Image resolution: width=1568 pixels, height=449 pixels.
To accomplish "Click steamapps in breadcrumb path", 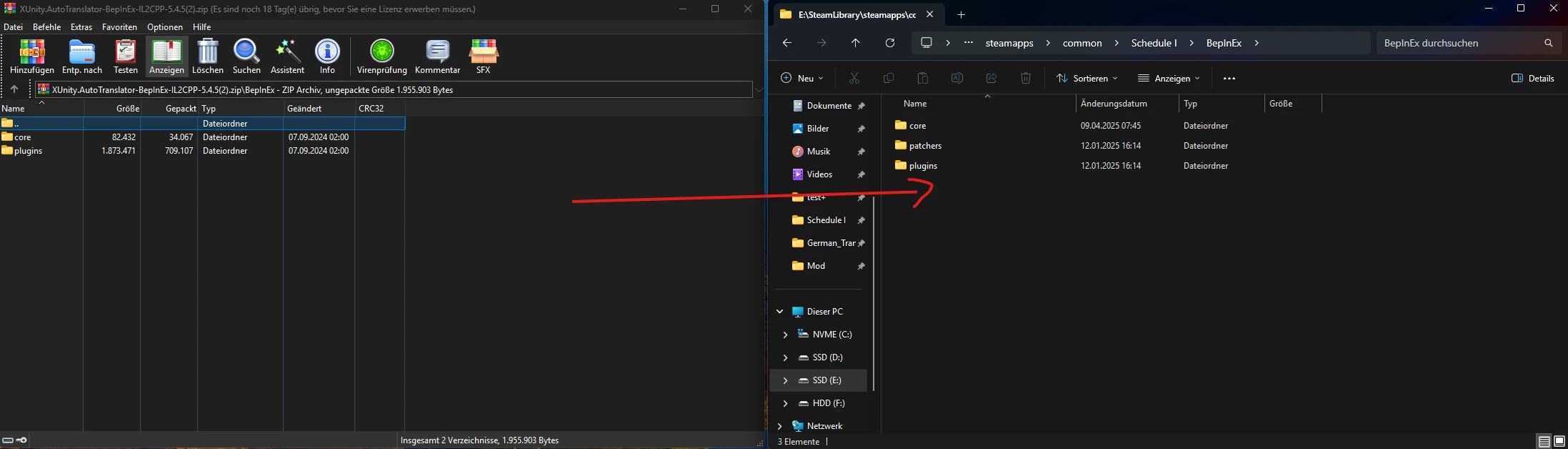I will click(x=1009, y=43).
